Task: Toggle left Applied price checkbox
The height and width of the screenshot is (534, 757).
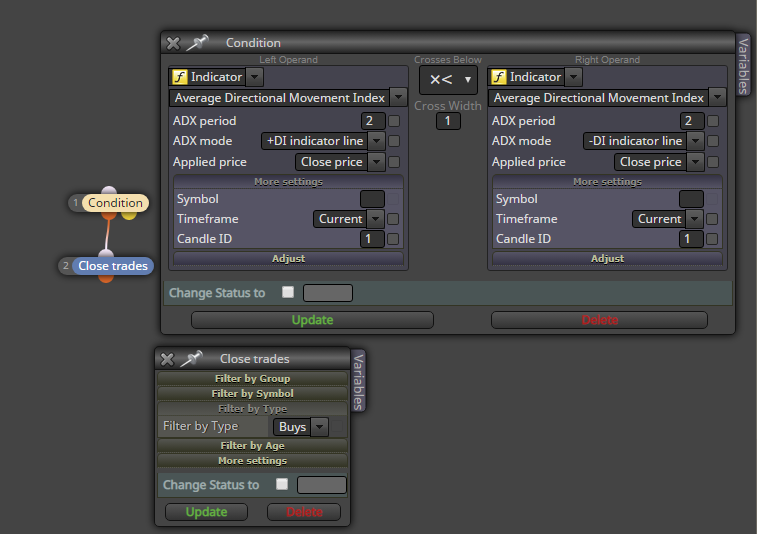Action: (394, 162)
